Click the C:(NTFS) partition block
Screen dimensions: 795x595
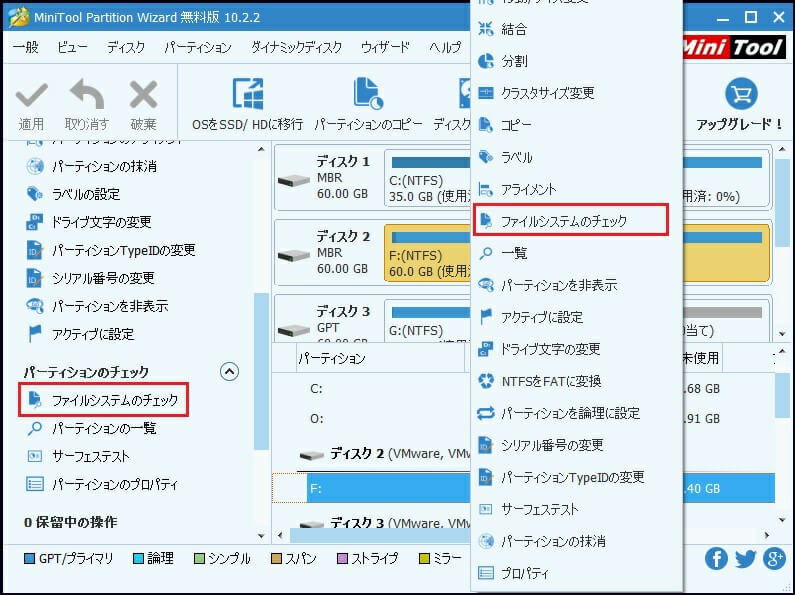pyautogui.click(x=428, y=178)
